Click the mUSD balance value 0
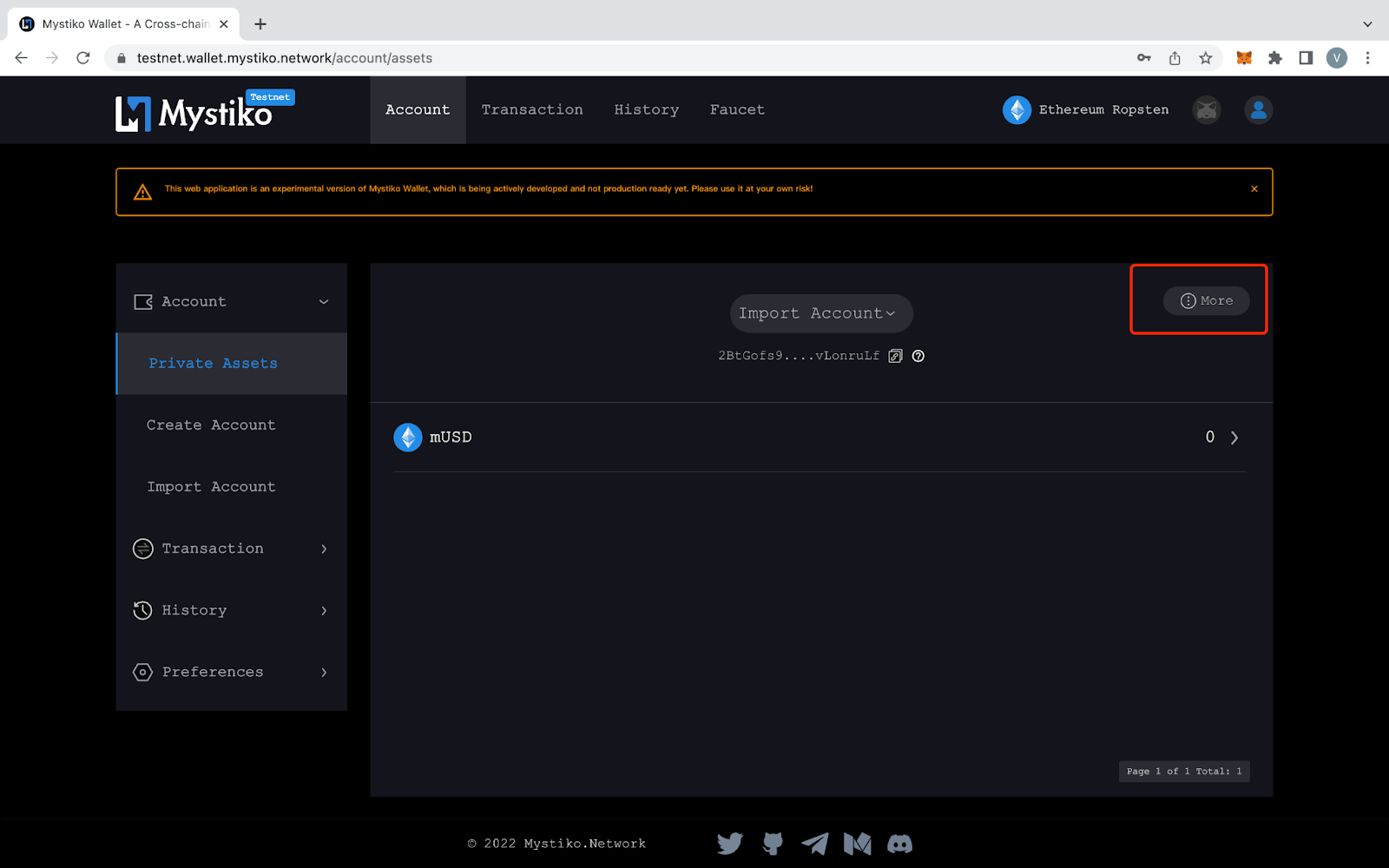 pyautogui.click(x=1210, y=437)
